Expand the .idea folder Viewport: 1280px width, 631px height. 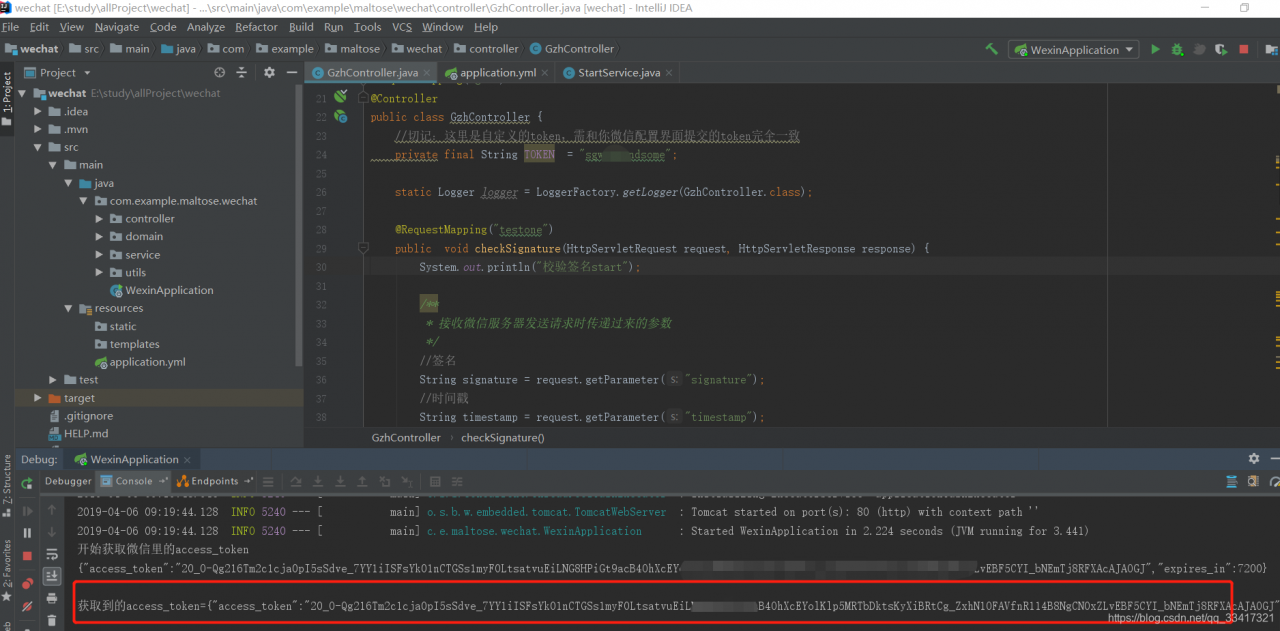38,111
